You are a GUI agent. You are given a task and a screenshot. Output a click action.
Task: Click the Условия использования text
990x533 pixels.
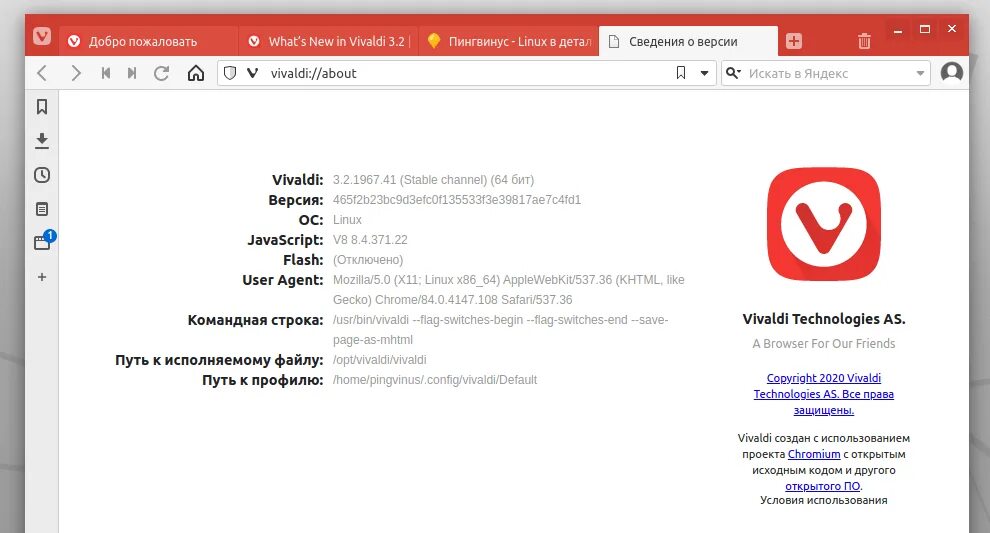tap(823, 500)
